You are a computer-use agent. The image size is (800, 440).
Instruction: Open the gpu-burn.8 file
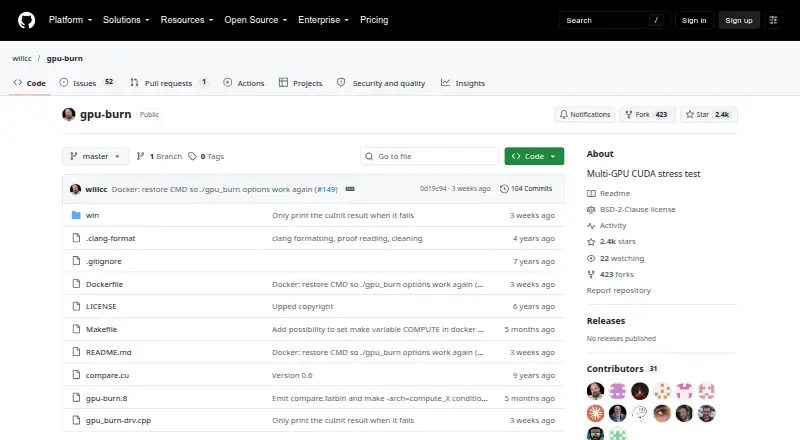click(106, 398)
